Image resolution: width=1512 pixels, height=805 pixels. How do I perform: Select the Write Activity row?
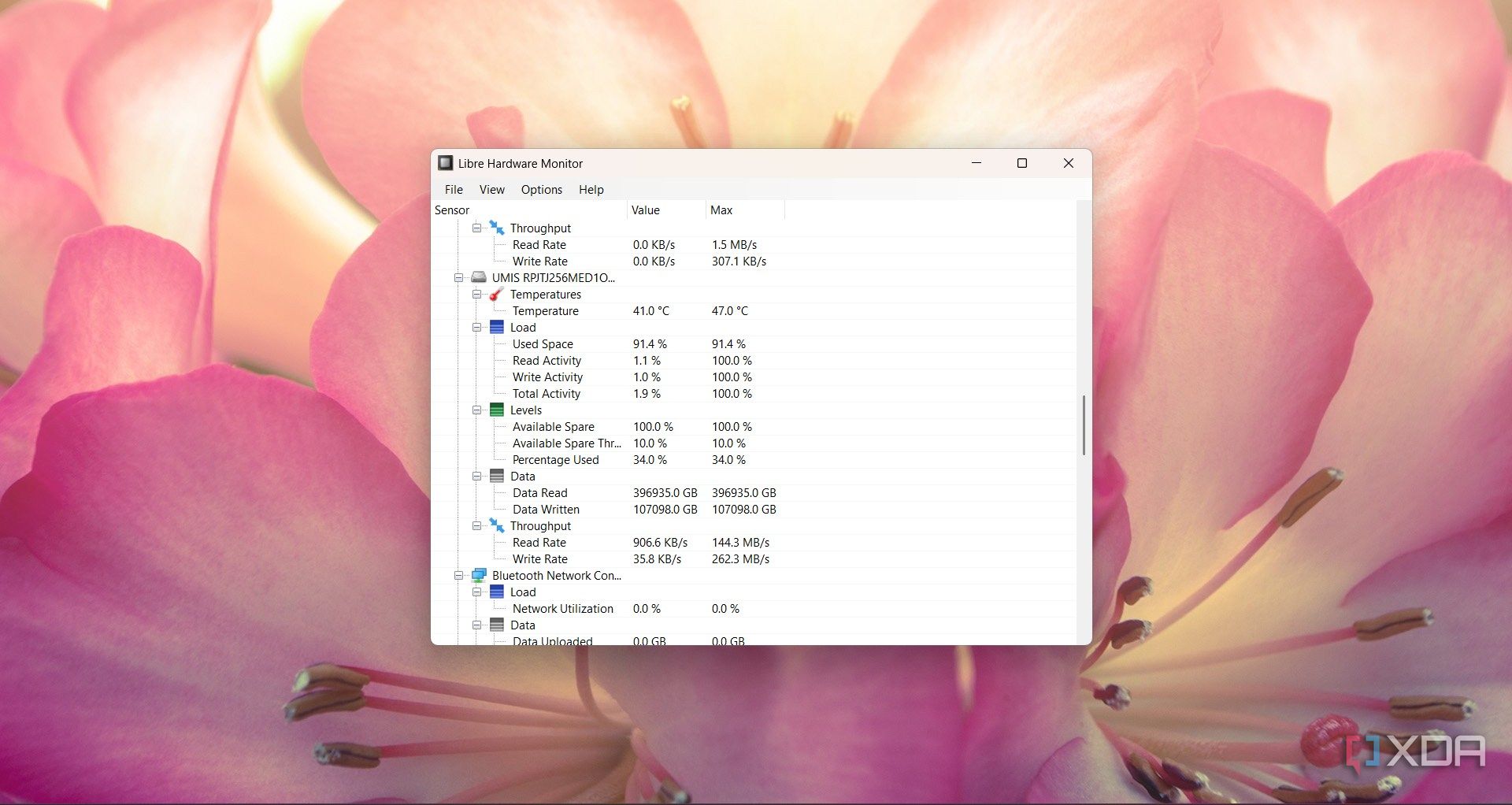[x=754, y=377]
